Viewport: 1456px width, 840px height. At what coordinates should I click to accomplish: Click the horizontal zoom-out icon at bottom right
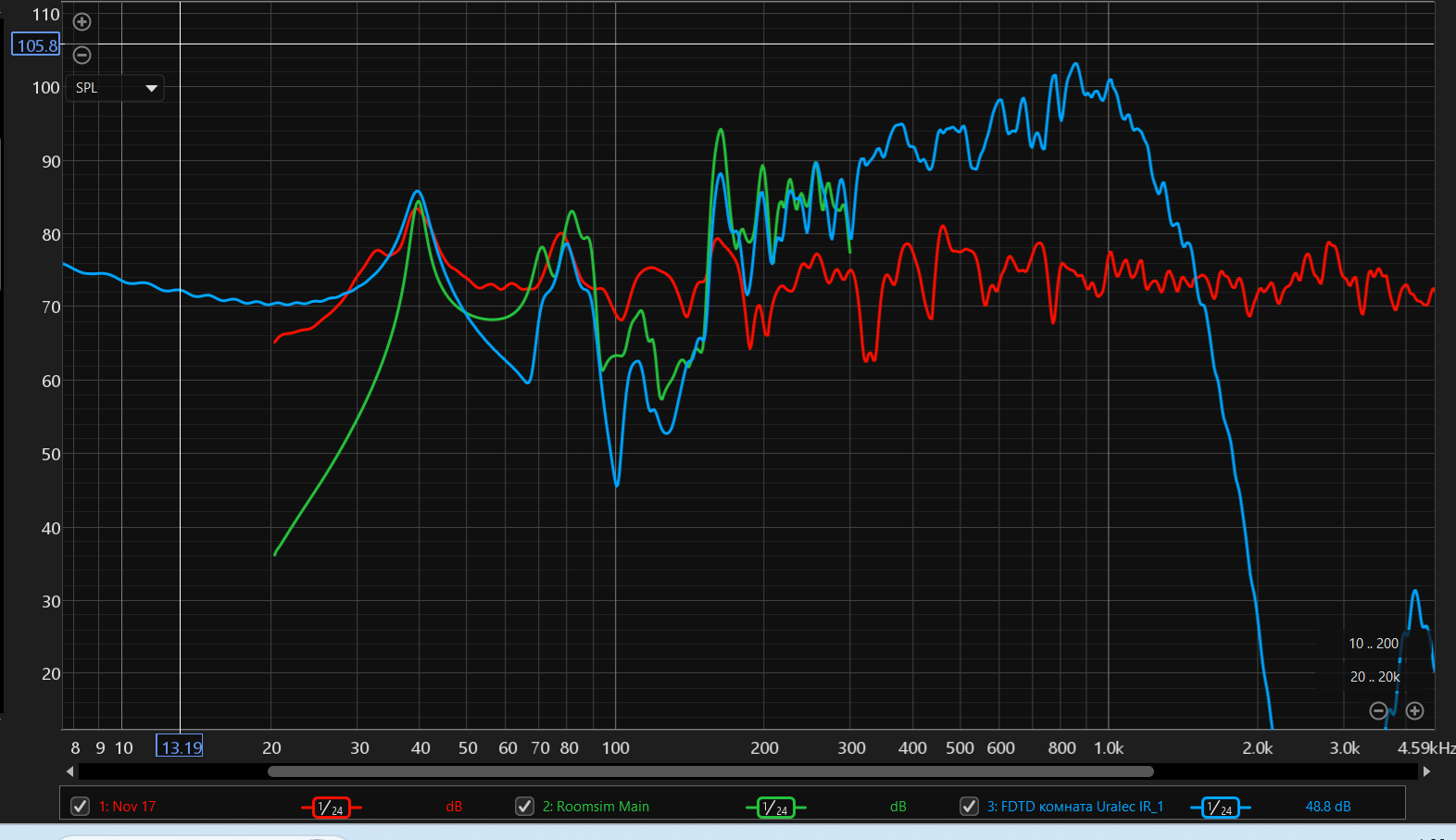click(1378, 710)
